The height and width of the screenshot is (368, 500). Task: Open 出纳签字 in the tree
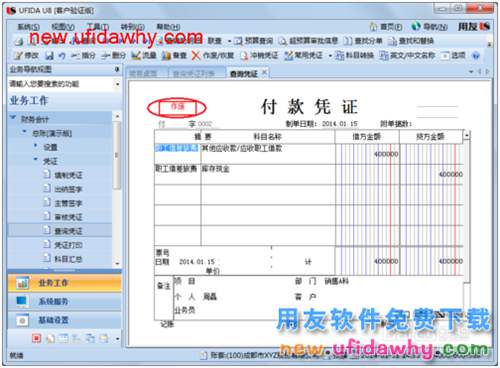tap(68, 189)
